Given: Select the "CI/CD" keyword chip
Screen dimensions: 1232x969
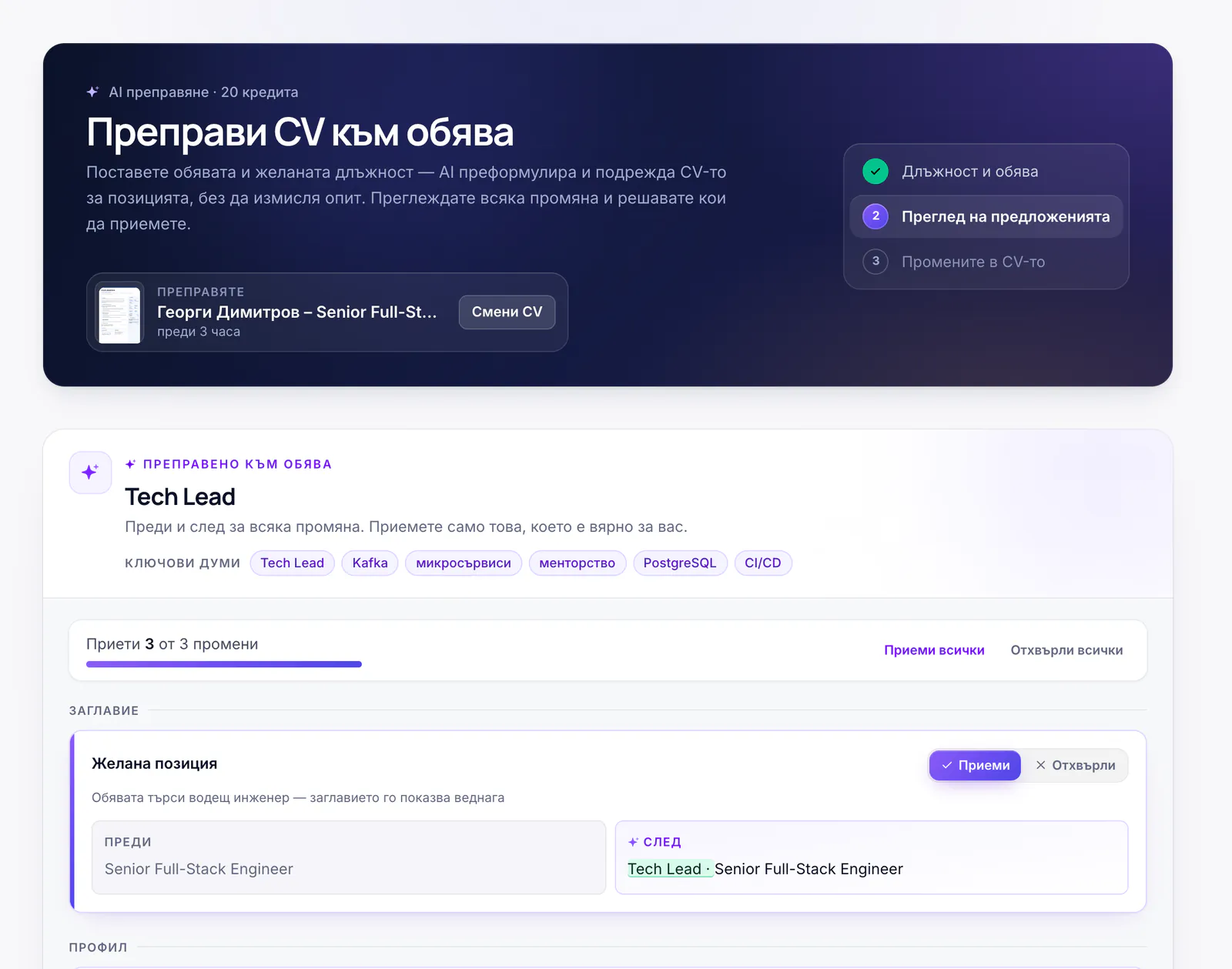Looking at the screenshot, I should pos(763,563).
